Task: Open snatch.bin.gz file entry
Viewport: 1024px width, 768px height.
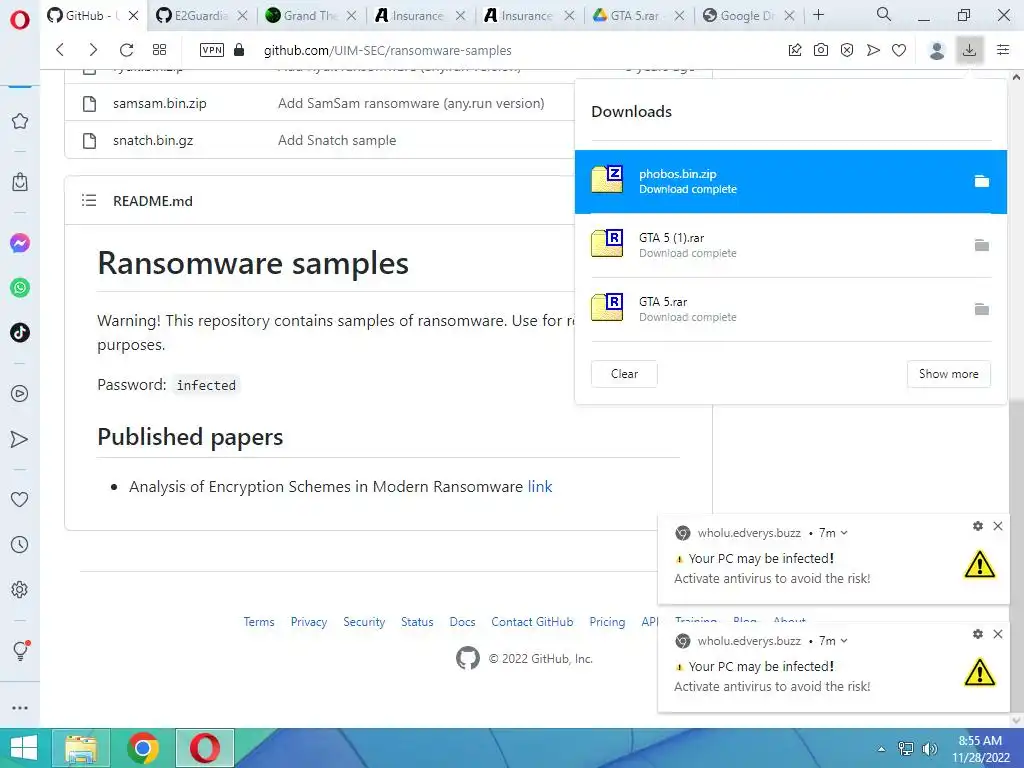Action: (153, 140)
